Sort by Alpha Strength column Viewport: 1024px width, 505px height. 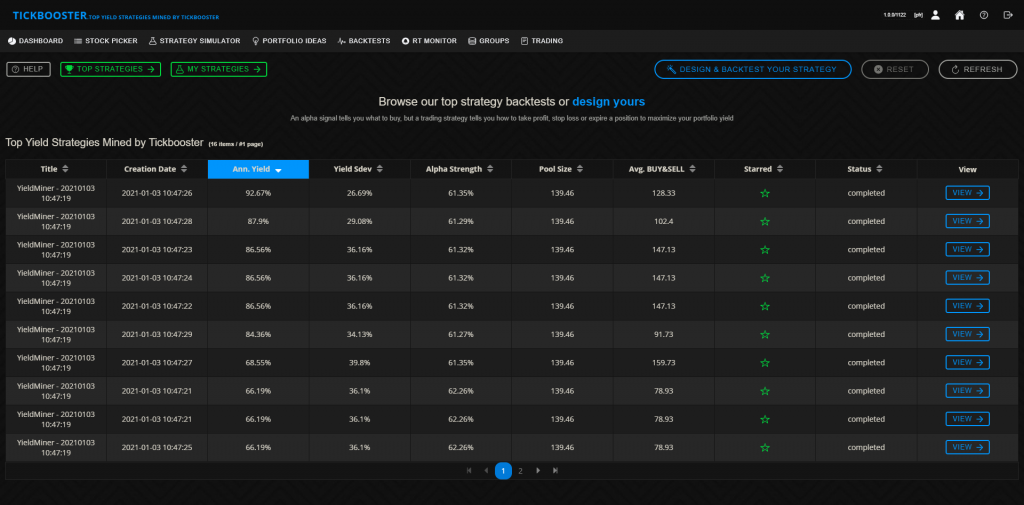coord(461,169)
